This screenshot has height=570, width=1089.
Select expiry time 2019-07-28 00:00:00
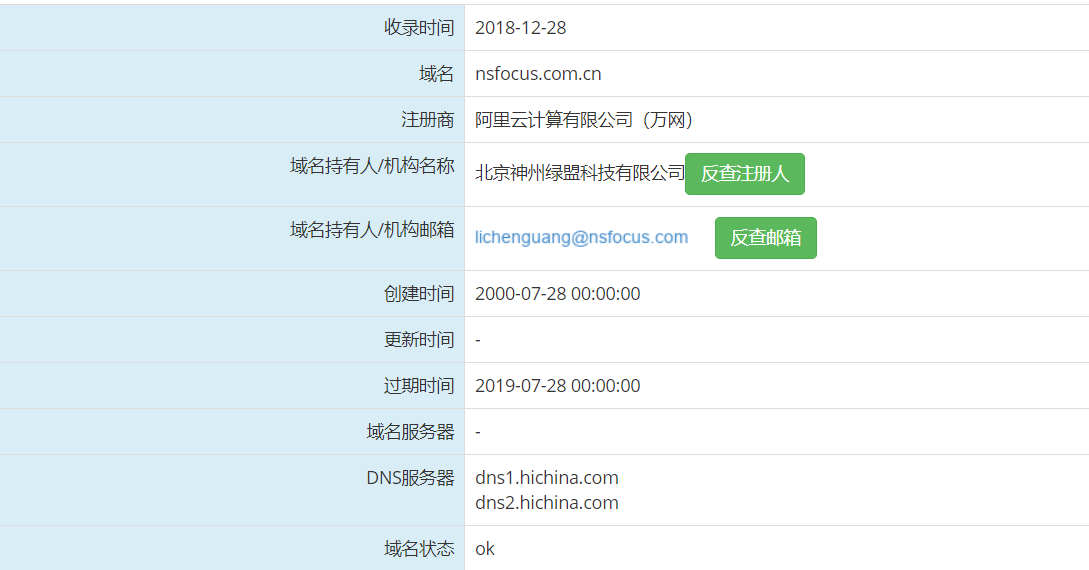[558, 386]
